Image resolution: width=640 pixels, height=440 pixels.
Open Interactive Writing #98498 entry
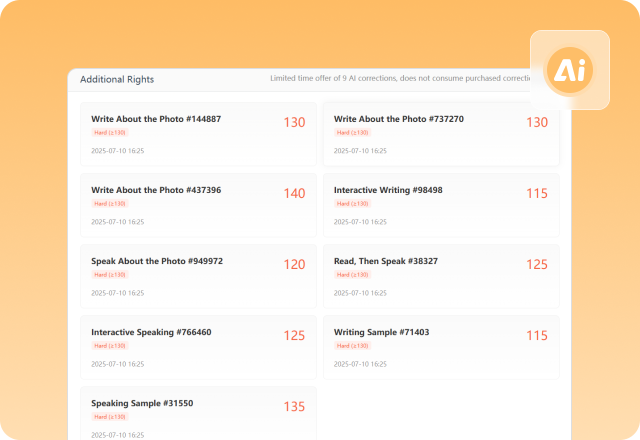388,190
